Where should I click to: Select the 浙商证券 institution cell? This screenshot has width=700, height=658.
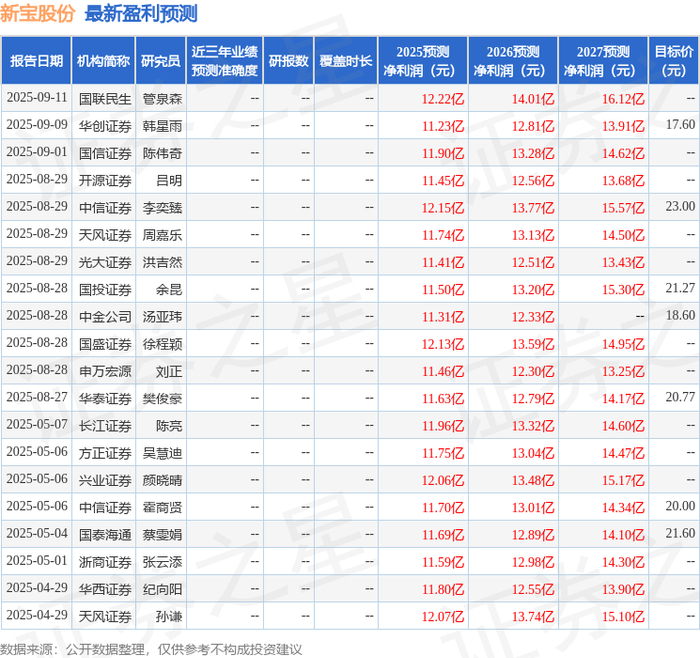[105, 562]
